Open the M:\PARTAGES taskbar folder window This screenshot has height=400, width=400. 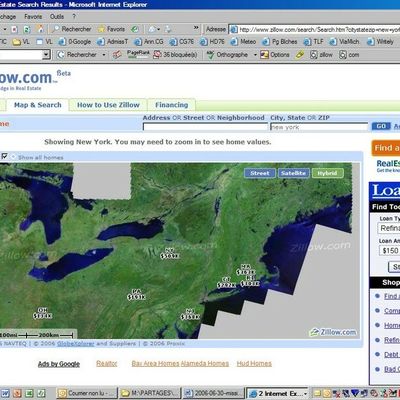[x=150, y=394]
